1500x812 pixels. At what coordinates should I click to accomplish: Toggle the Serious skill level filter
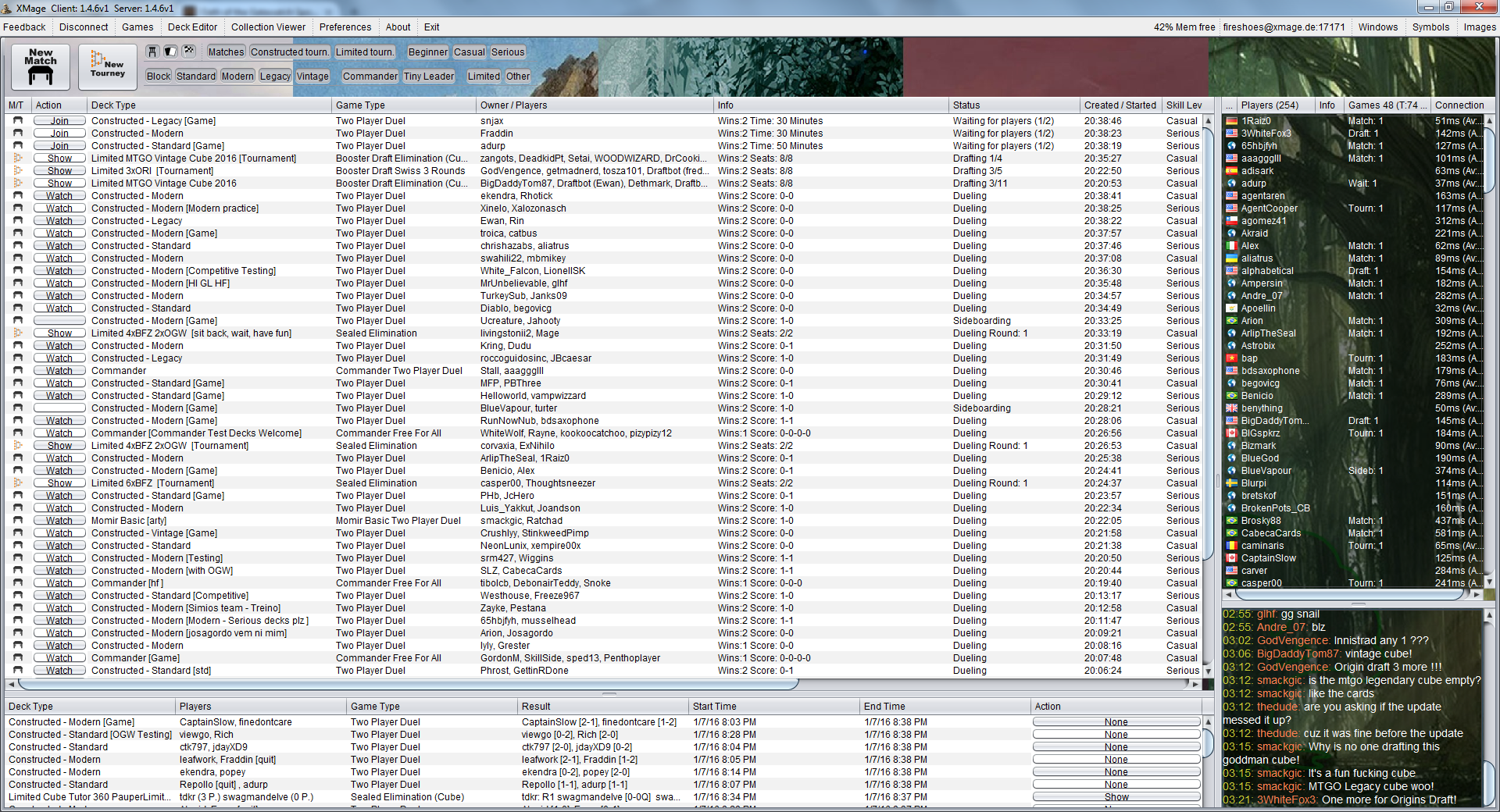pyautogui.click(x=508, y=52)
